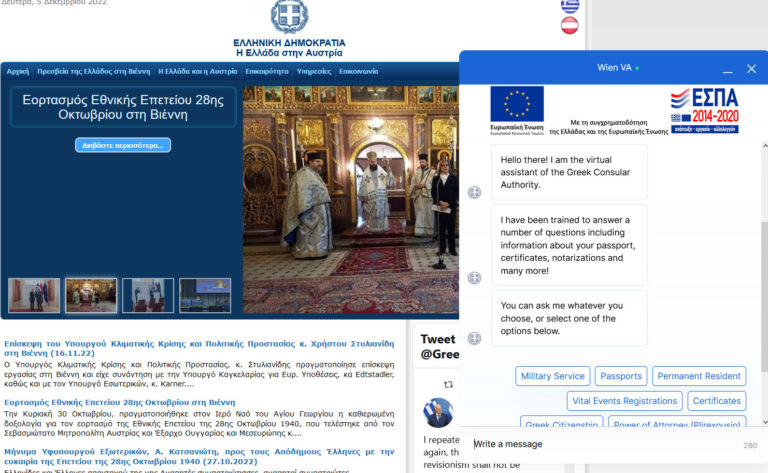Click bot avatar beside 'You can ask me' message
This screenshot has height=473, width=768.
click(x=474, y=338)
